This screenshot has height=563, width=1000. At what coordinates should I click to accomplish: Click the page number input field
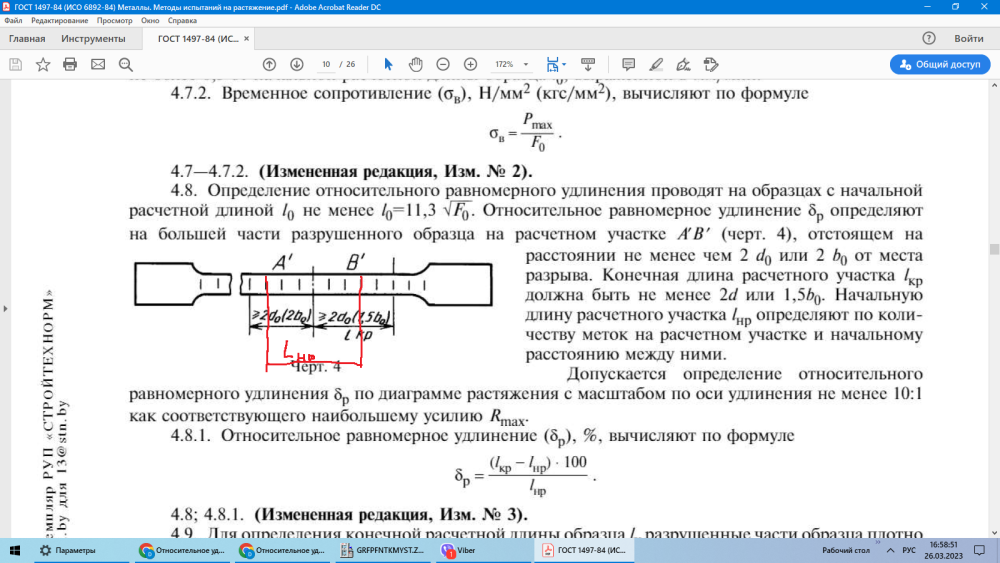click(325, 64)
